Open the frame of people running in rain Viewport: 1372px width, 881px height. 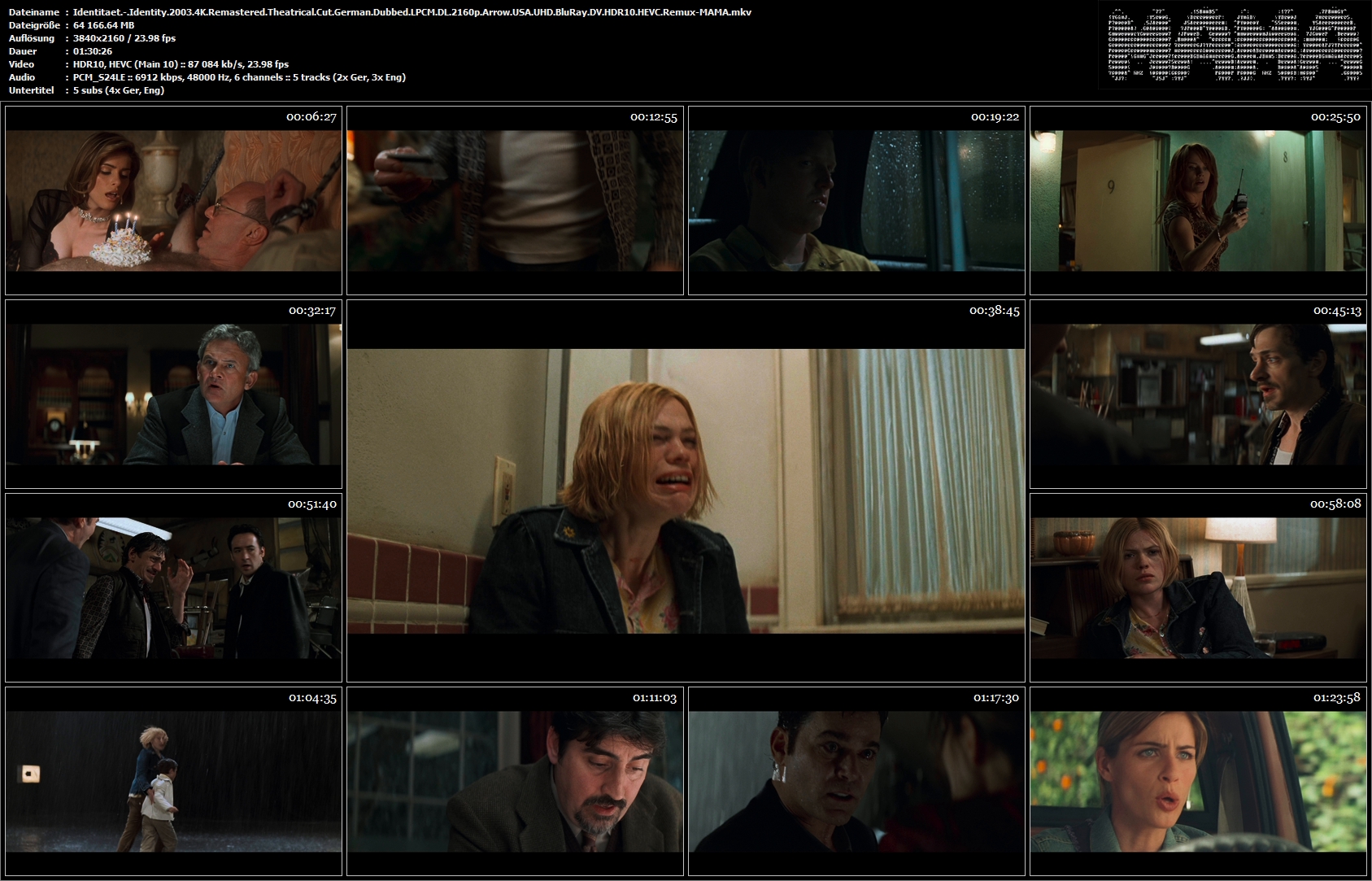point(173,782)
